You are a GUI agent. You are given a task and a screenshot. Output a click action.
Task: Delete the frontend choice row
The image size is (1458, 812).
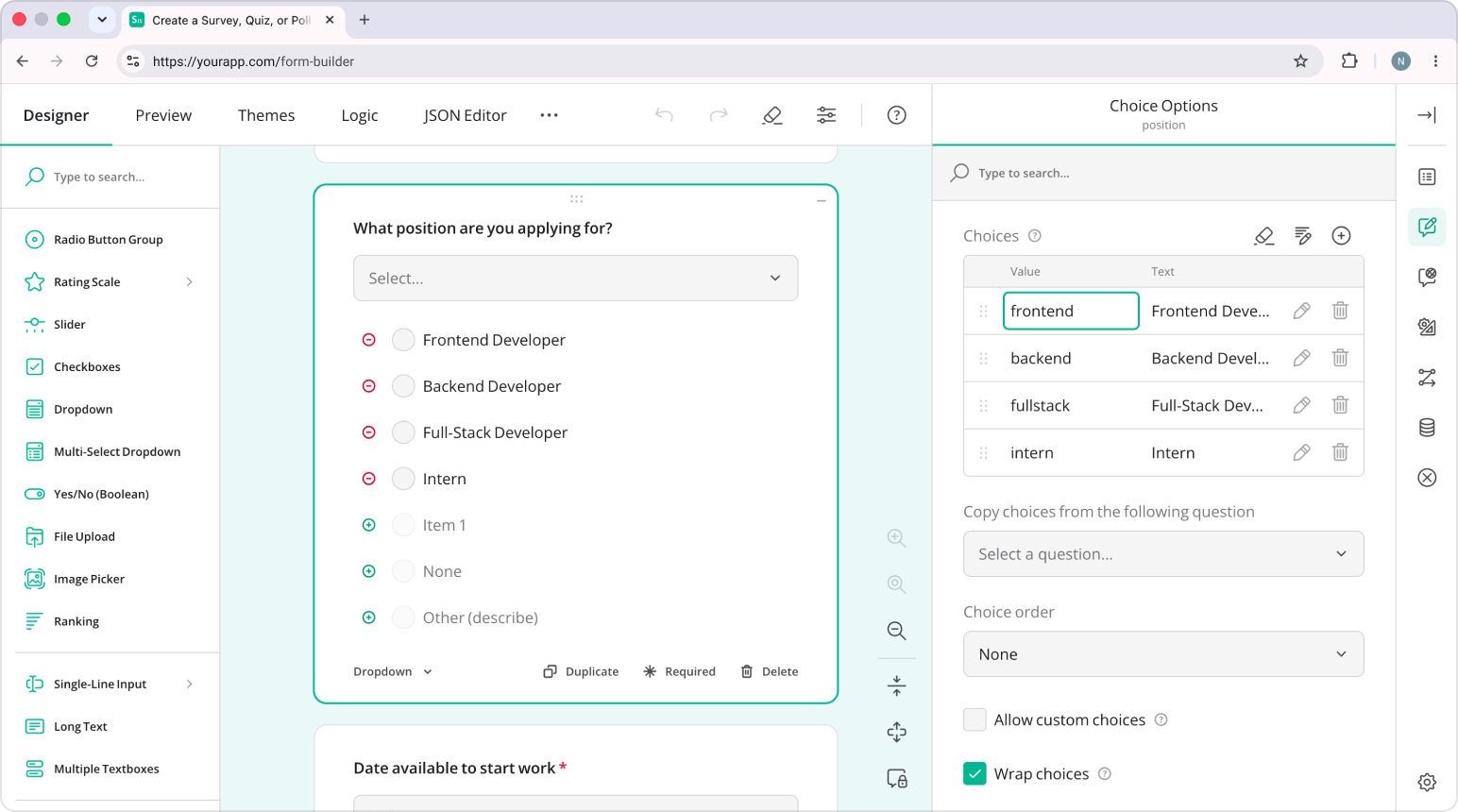point(1340,311)
